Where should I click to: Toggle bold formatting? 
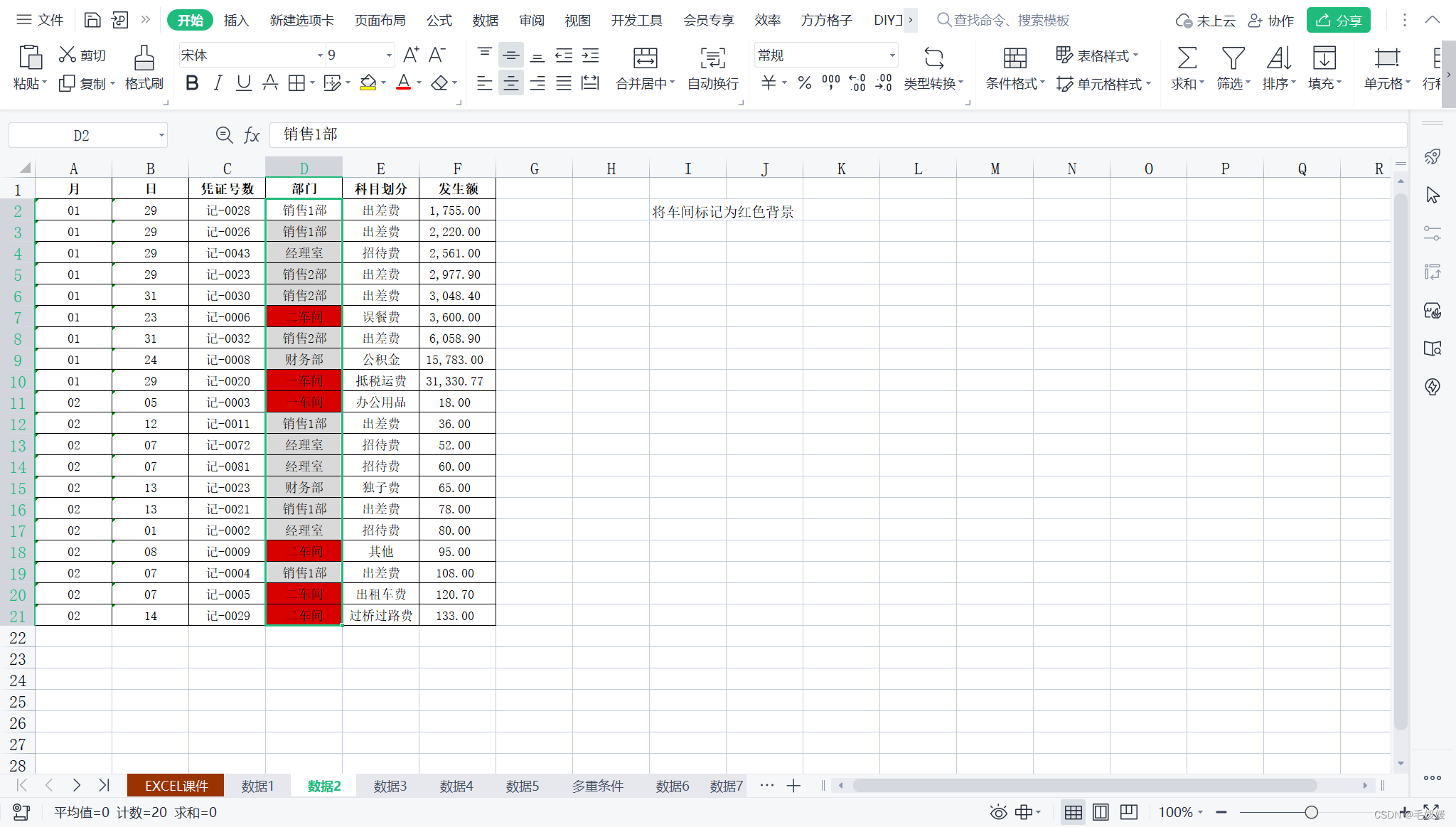[x=191, y=83]
